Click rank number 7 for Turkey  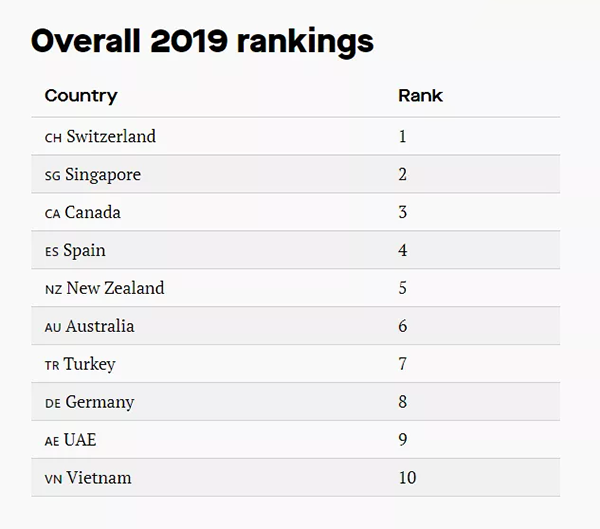click(x=403, y=364)
